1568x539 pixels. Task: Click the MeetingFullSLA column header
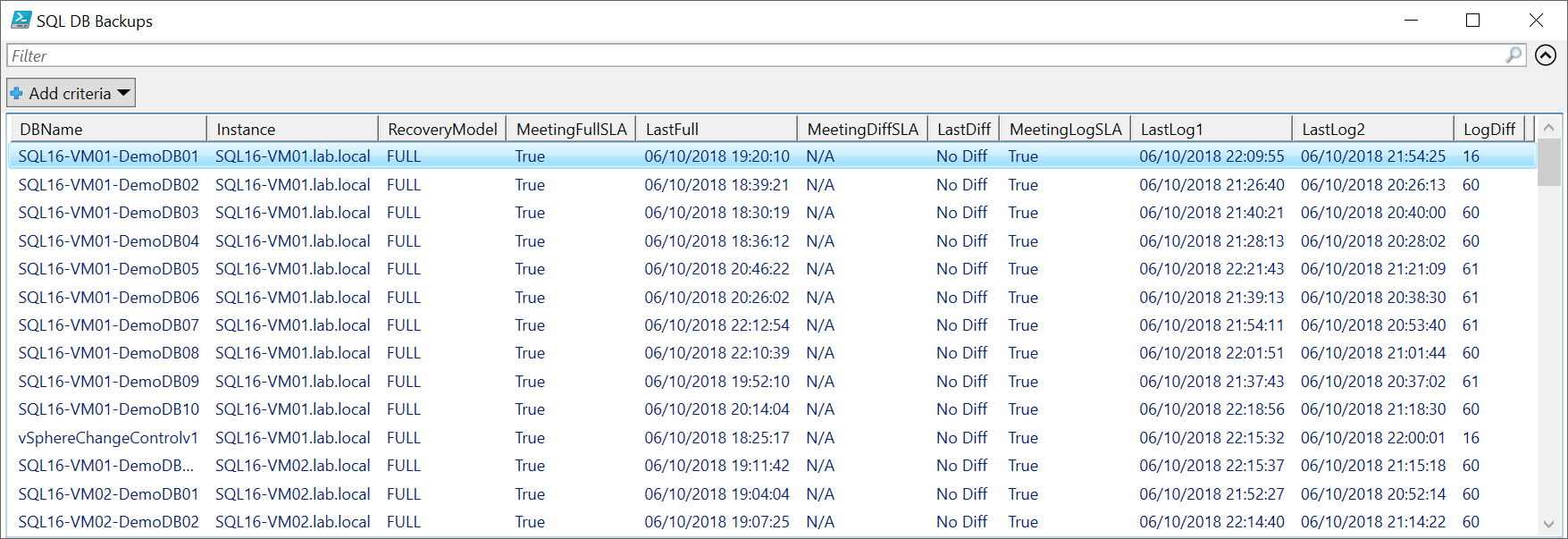tap(571, 129)
